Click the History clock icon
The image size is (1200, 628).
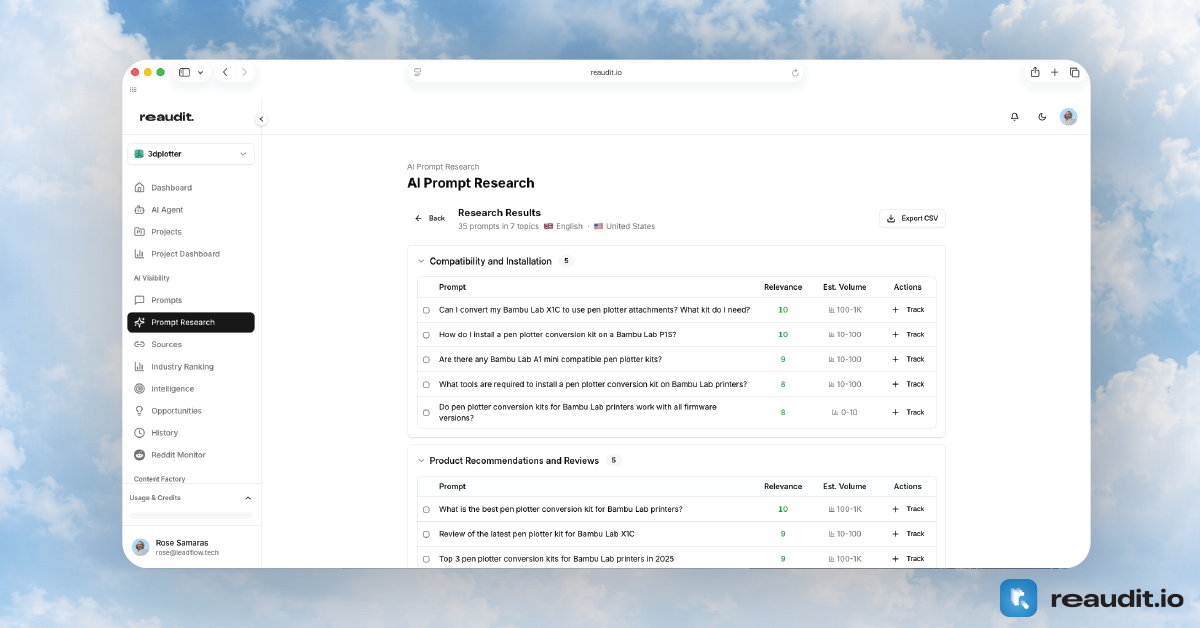click(140, 432)
